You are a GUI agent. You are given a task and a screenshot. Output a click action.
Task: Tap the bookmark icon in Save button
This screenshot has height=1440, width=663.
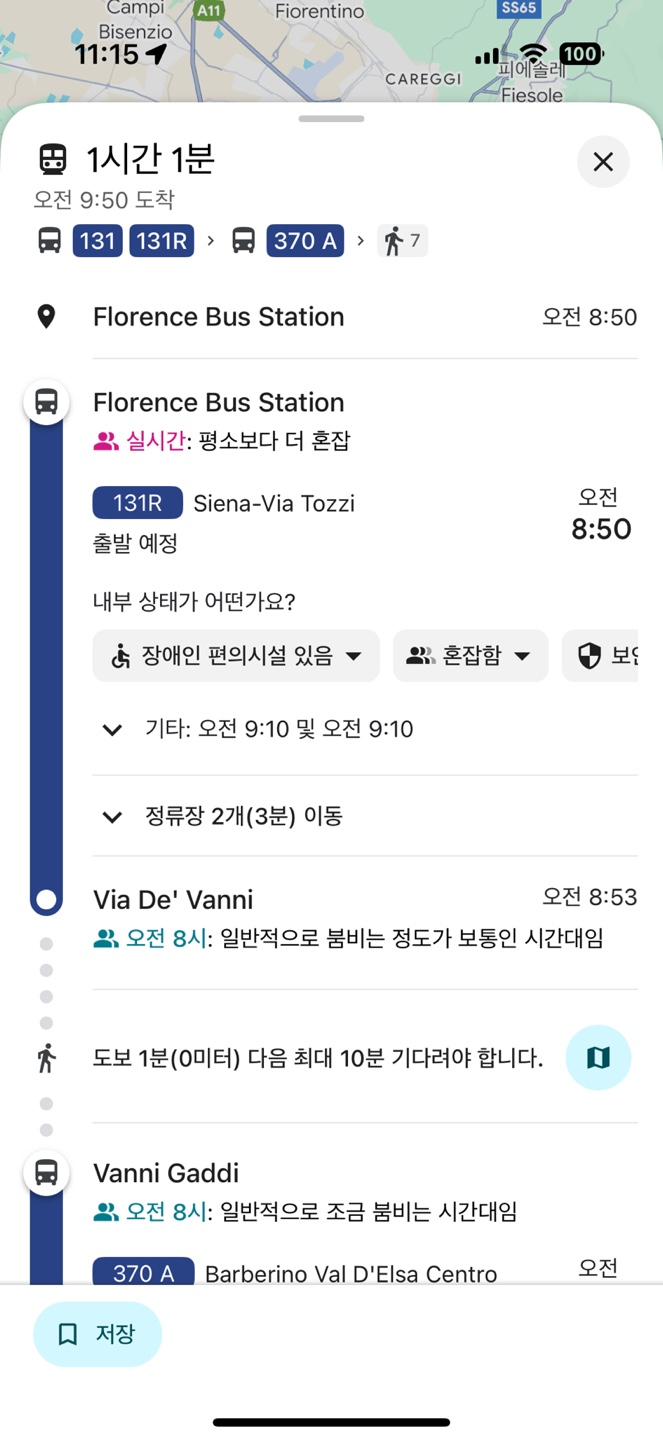68,1334
